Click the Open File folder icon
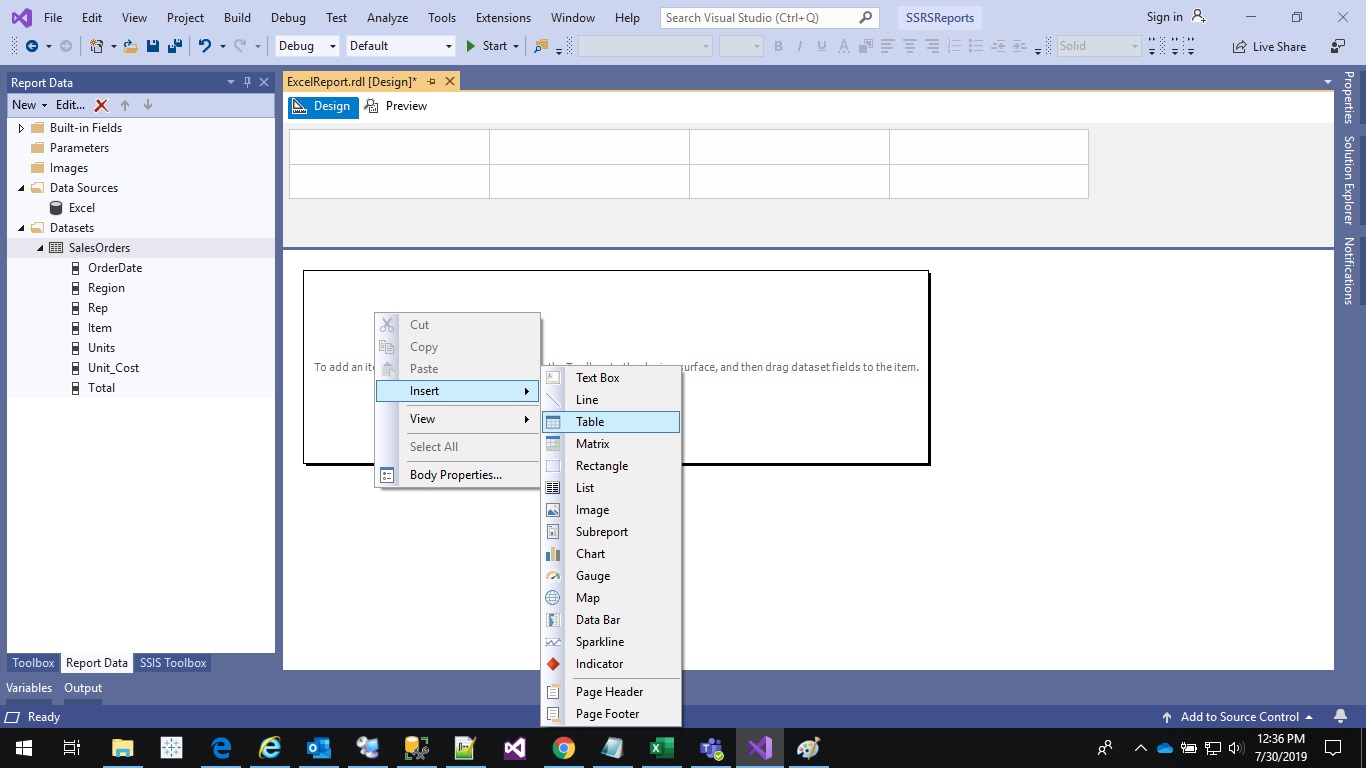Viewport: 1366px width, 768px height. pos(130,46)
